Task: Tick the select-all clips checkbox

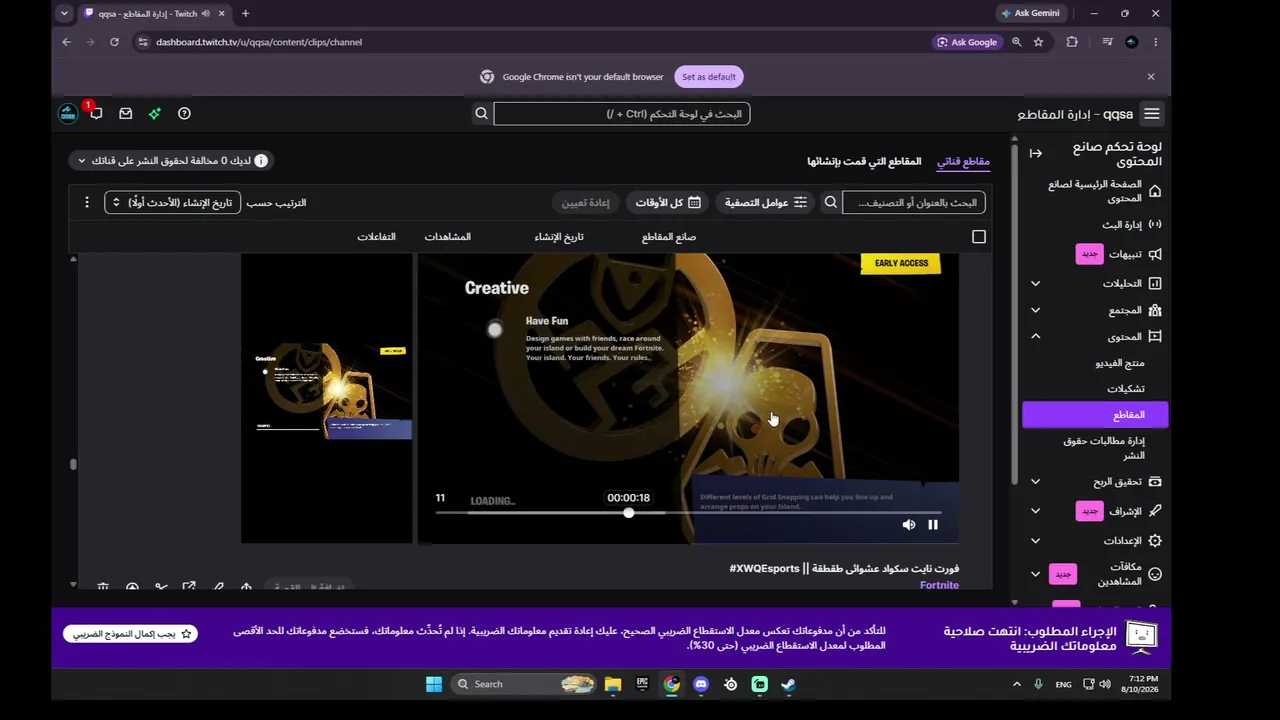Action: pos(979,237)
